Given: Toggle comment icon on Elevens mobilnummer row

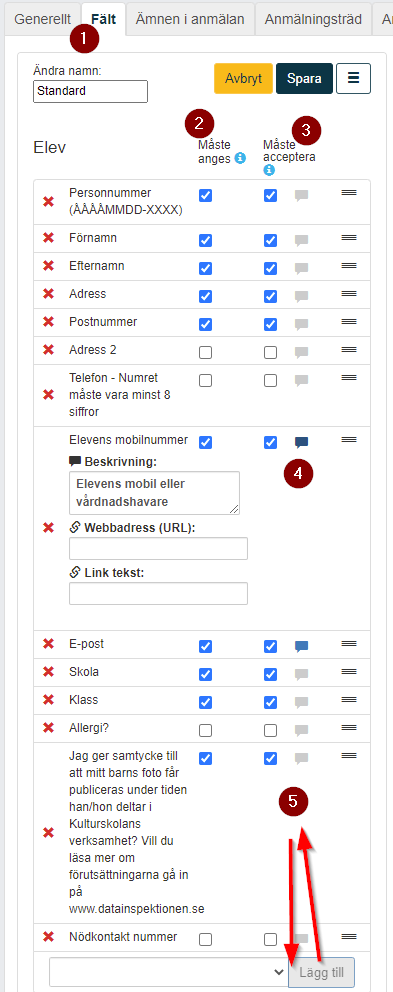Looking at the screenshot, I should point(302,442).
